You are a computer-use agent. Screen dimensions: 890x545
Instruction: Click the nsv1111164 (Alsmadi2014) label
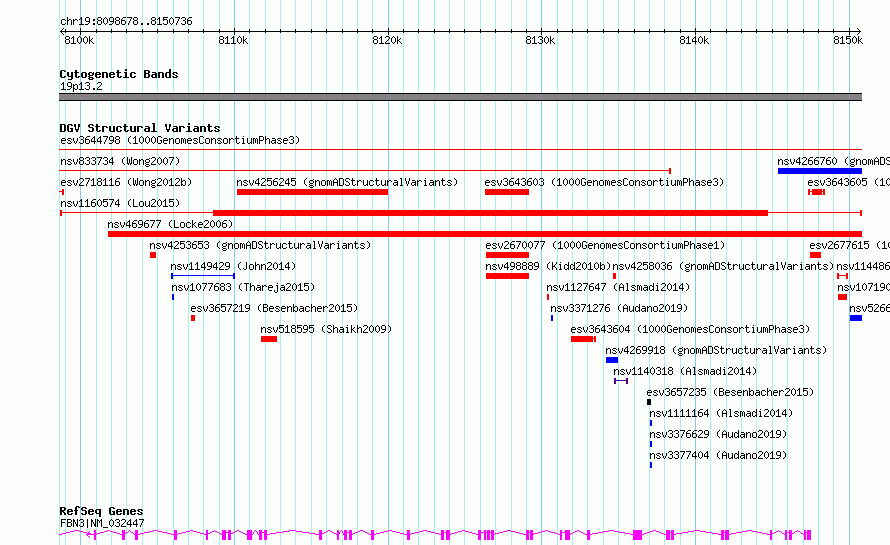(721, 413)
